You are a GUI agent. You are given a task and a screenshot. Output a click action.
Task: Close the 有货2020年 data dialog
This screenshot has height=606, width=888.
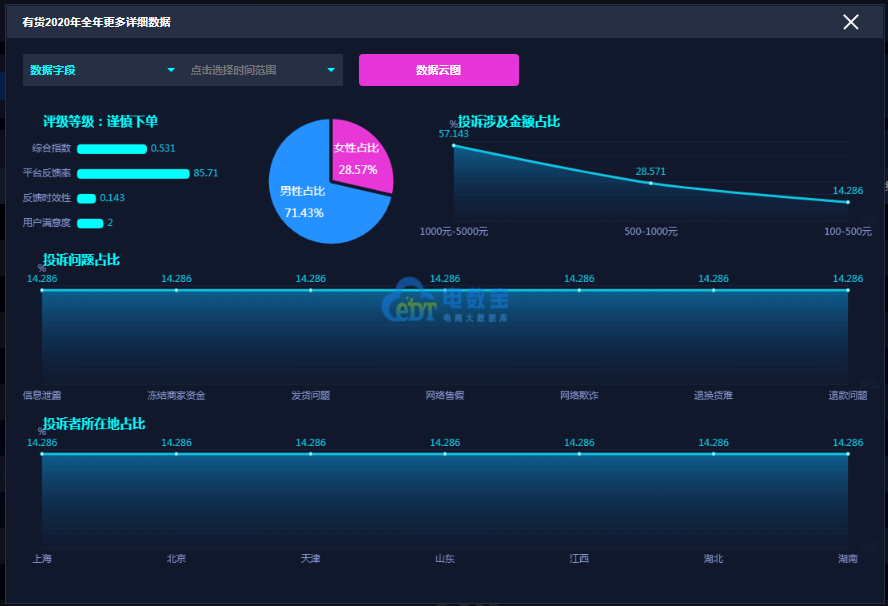(x=851, y=22)
